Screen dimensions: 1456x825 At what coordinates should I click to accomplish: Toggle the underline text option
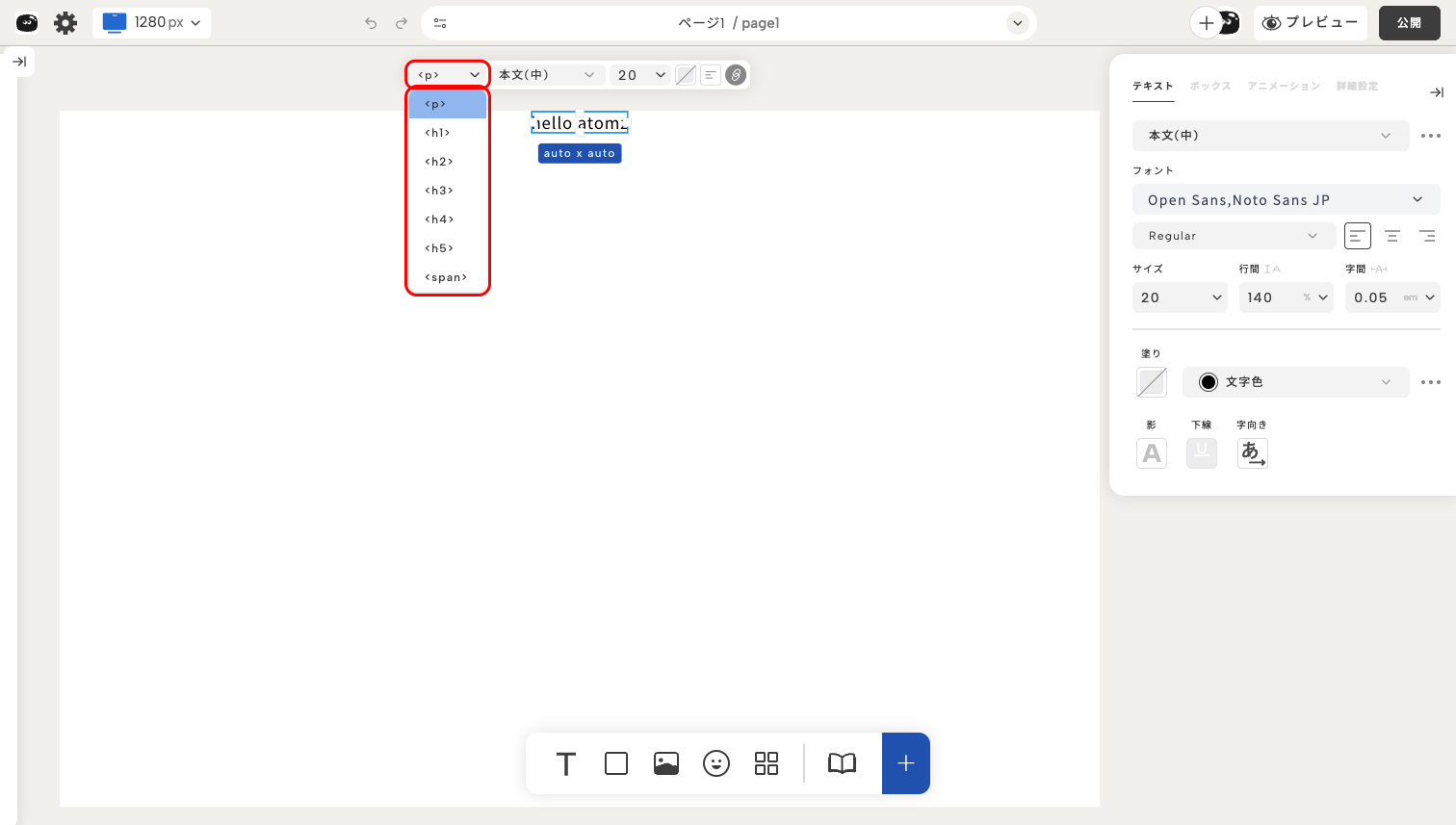tap(1202, 452)
